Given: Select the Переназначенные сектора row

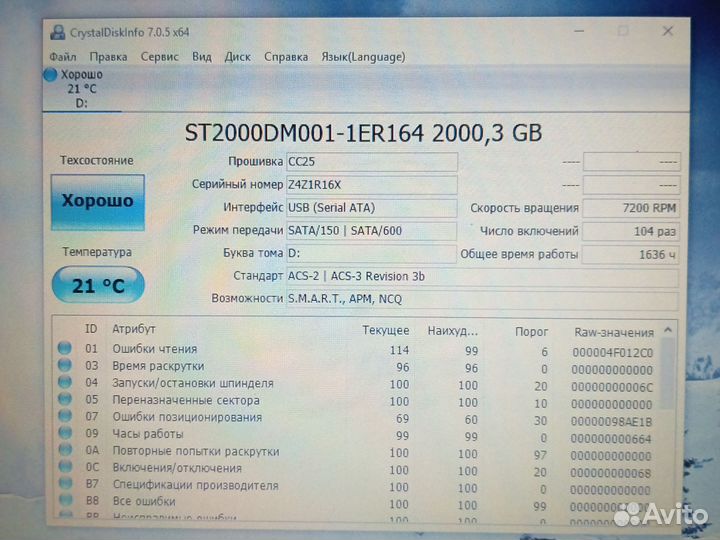Looking at the screenshot, I should (x=358, y=401).
